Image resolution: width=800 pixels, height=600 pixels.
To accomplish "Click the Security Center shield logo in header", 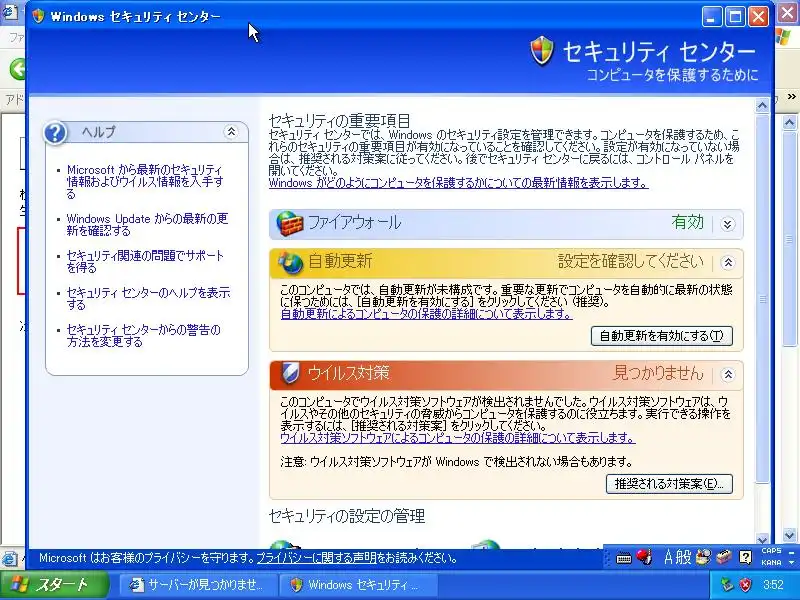I will [542, 51].
